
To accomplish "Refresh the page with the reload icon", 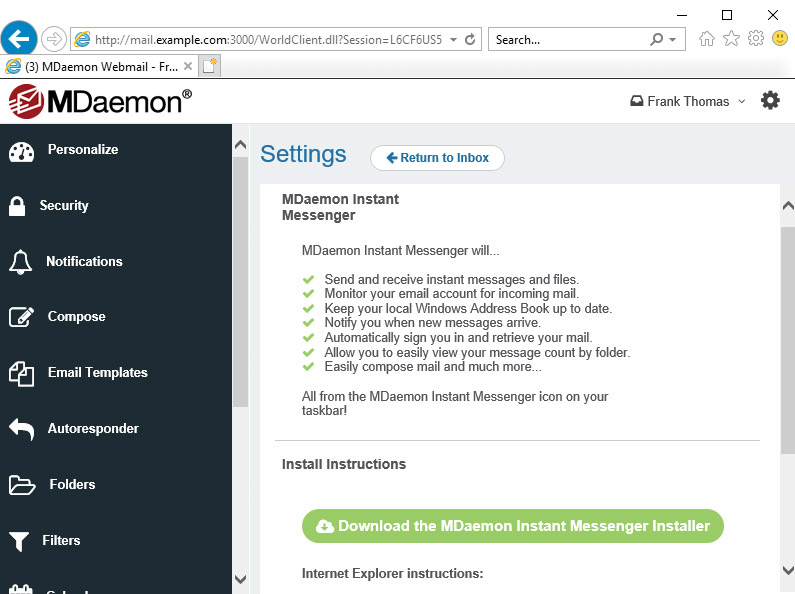I will [x=470, y=39].
